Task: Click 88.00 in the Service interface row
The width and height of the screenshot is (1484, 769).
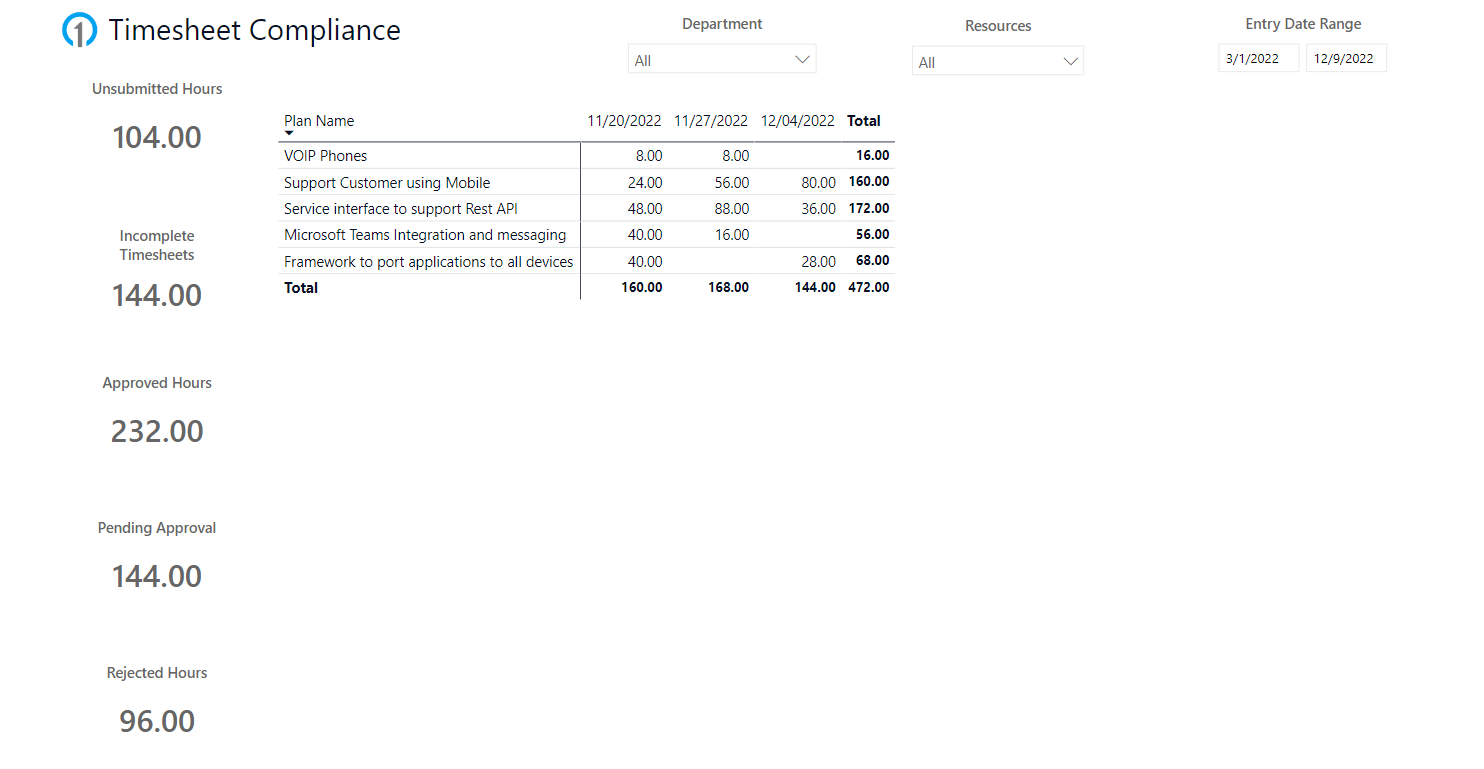Action: pyautogui.click(x=732, y=209)
